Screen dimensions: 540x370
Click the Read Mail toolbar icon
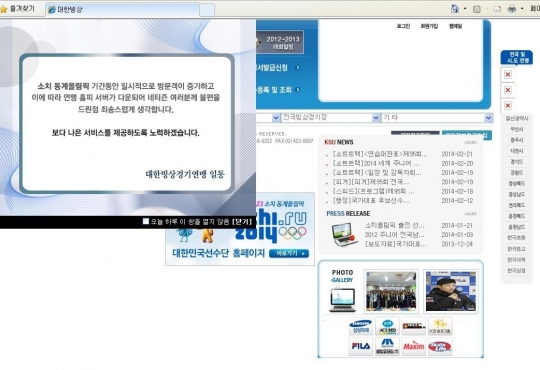tap(497, 9)
